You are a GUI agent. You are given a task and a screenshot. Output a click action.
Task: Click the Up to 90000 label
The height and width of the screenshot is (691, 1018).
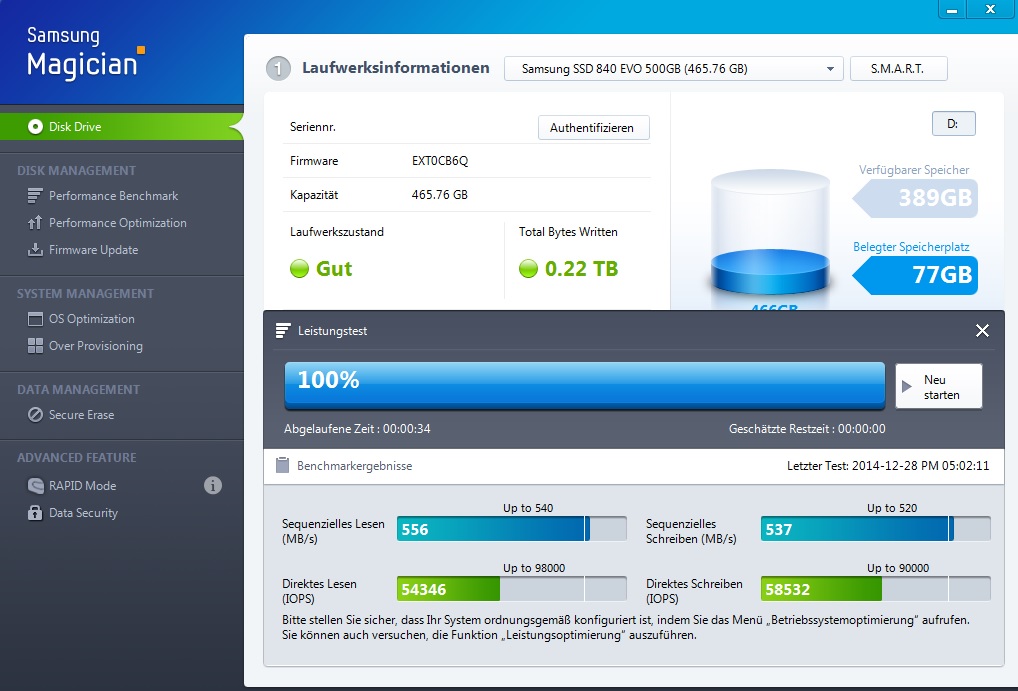pos(898,568)
